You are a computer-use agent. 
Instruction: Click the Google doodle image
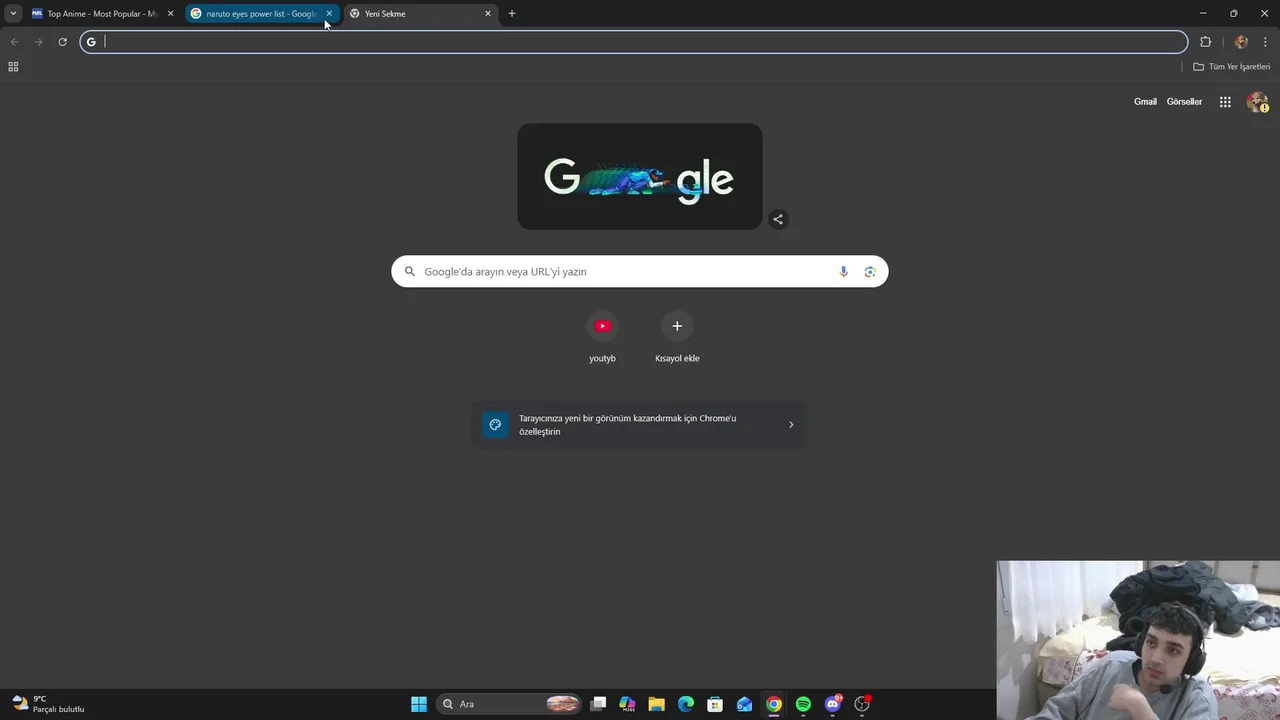(x=639, y=177)
